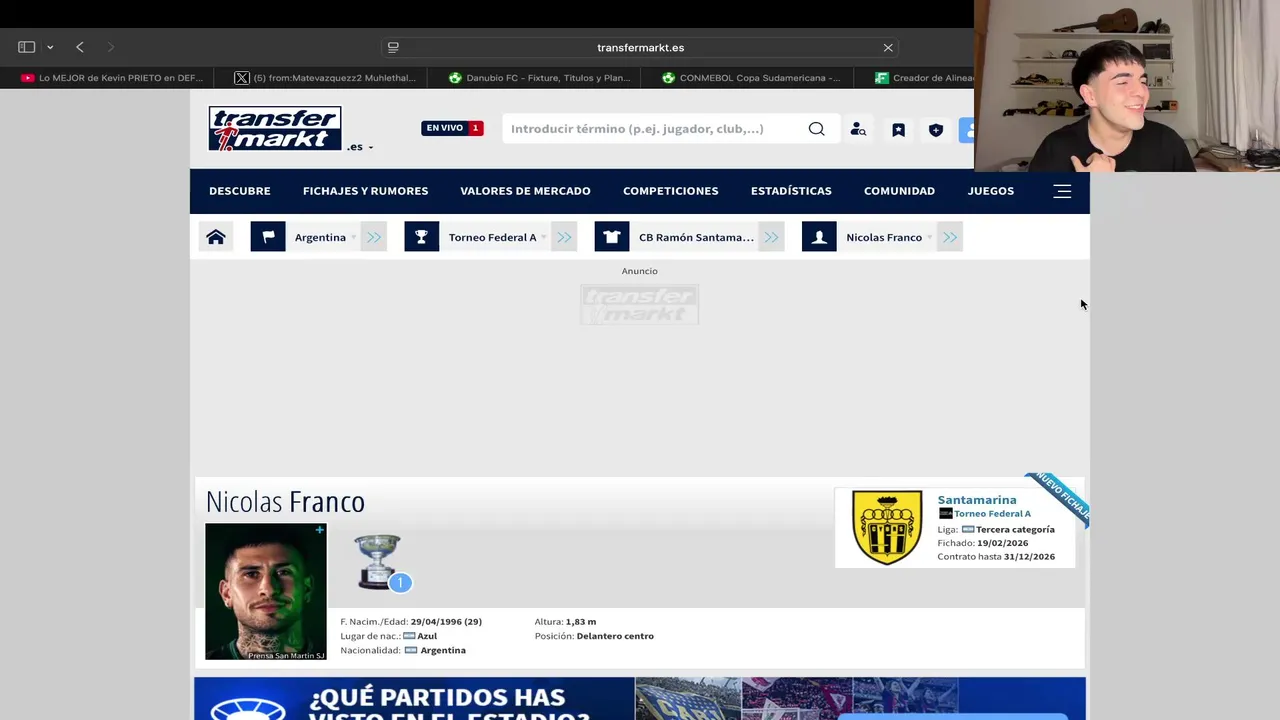Open the .es country domain dropdown
The image size is (1280, 720).
(x=360, y=147)
